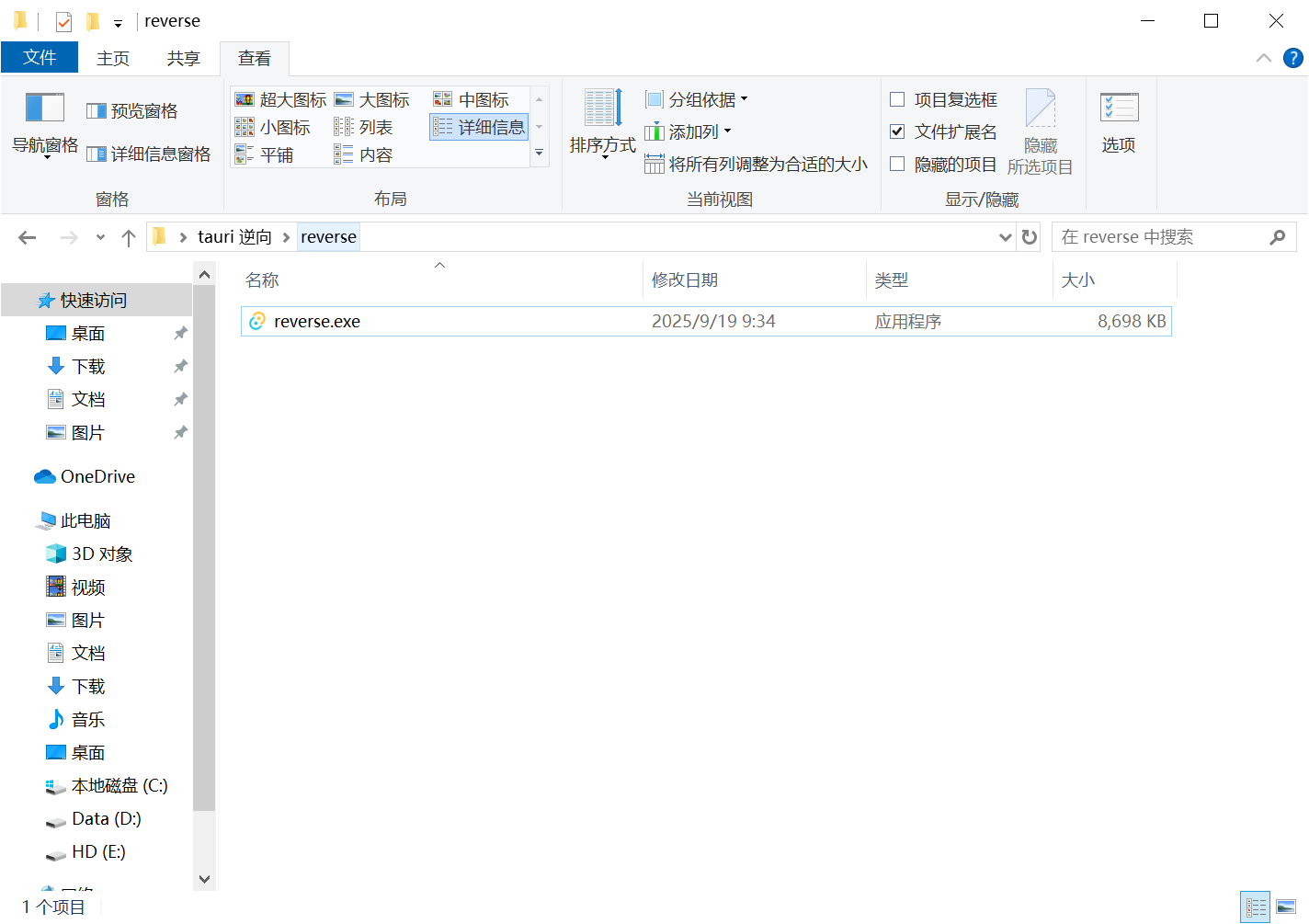The height and width of the screenshot is (924, 1309).
Task: Open the 主页 (Home) ribbon tab
Action: [113, 58]
